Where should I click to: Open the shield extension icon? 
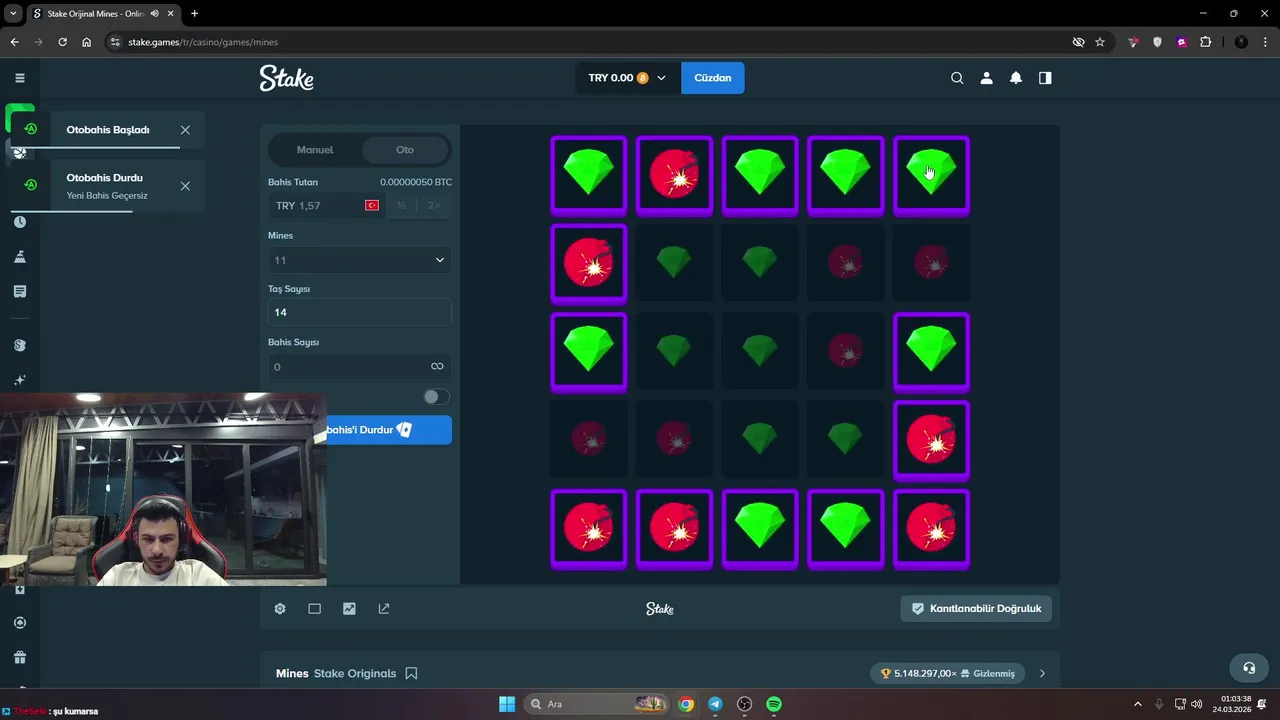coord(1157,42)
